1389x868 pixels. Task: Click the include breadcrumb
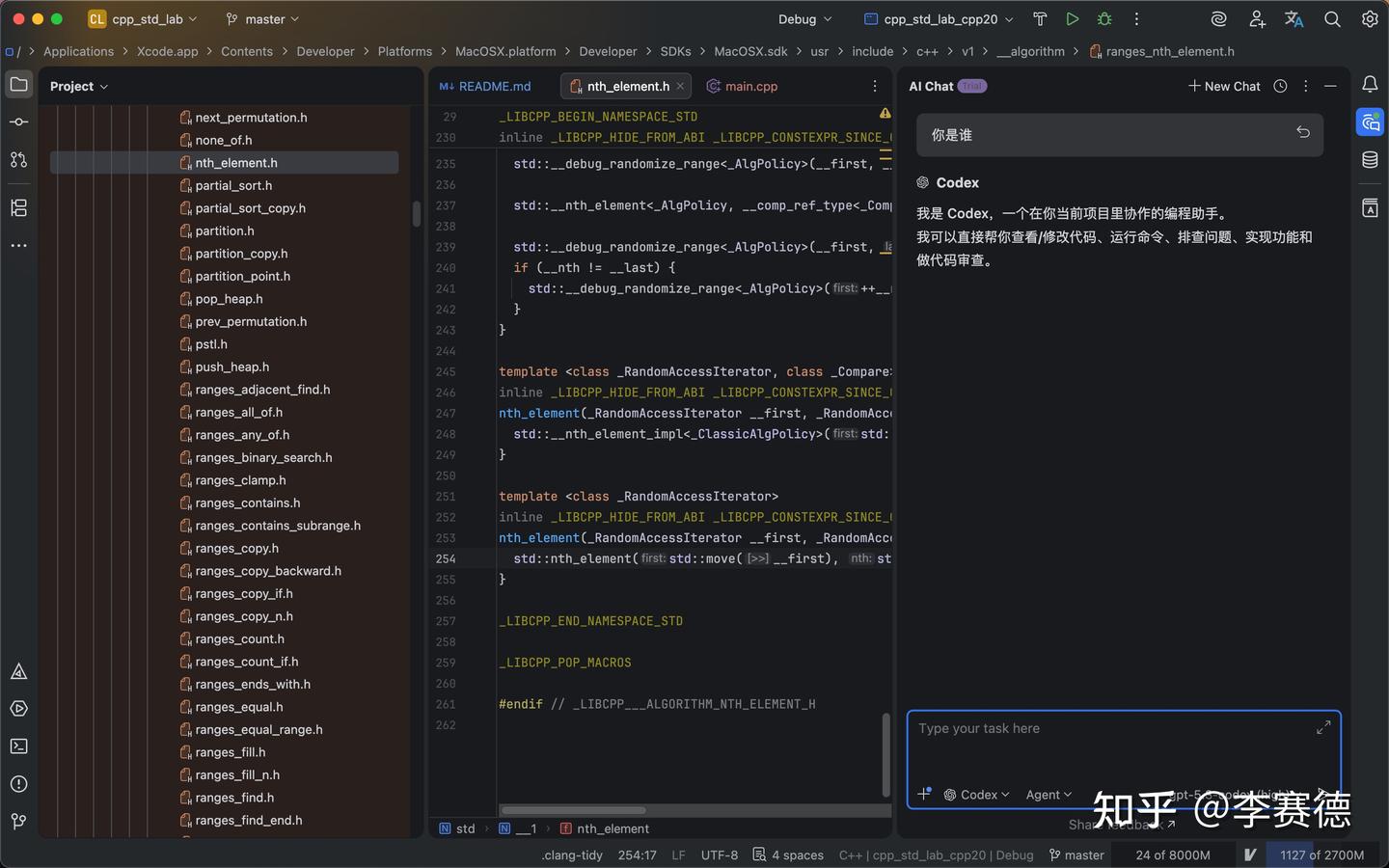872,51
